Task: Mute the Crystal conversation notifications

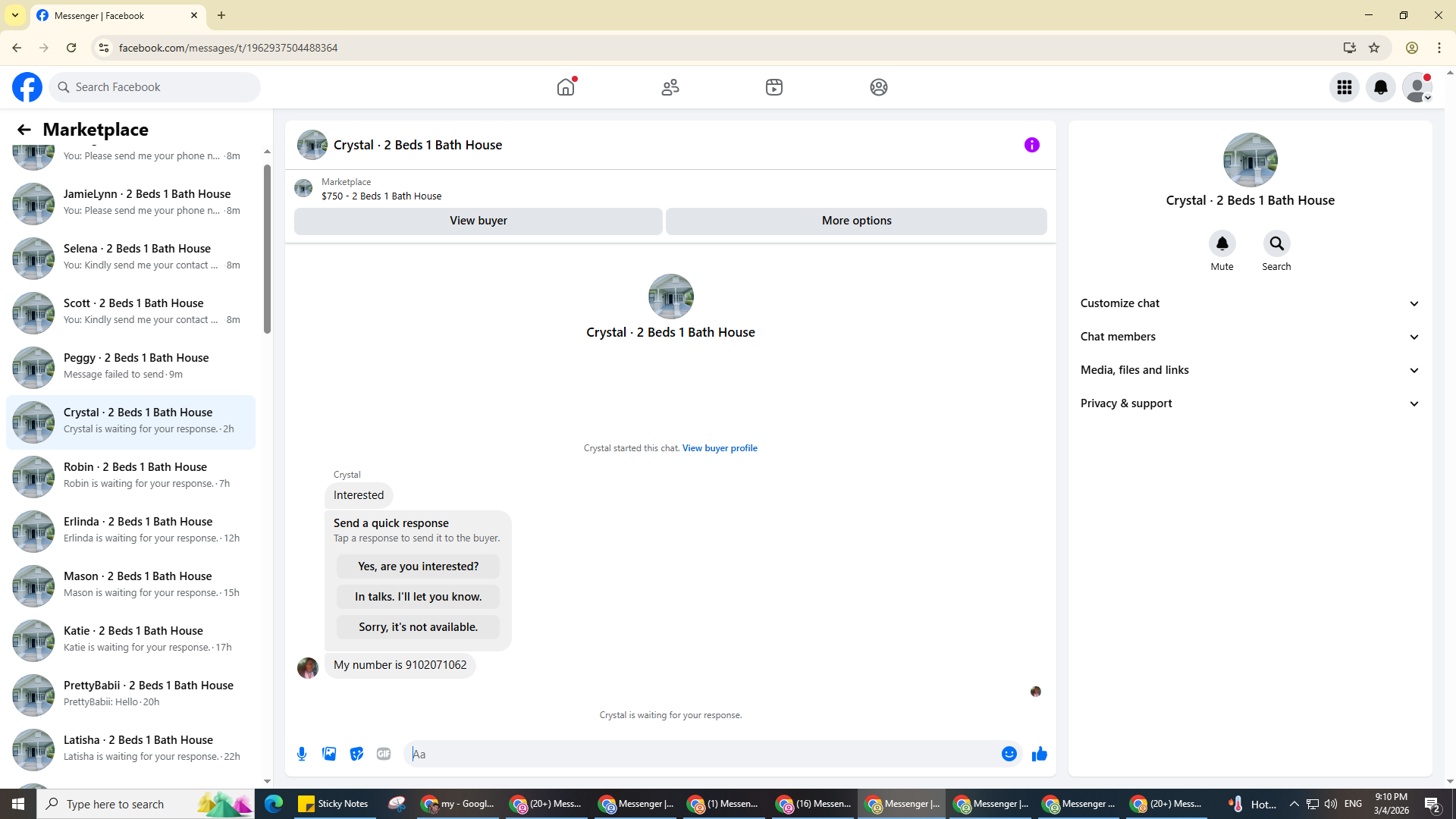Action: click(x=1222, y=243)
